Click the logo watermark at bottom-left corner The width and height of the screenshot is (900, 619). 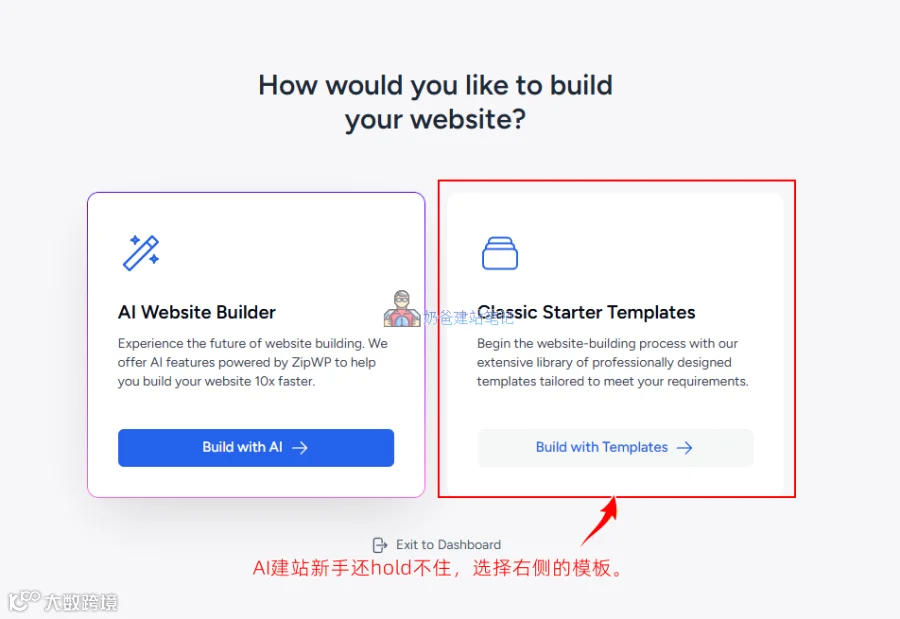63,601
